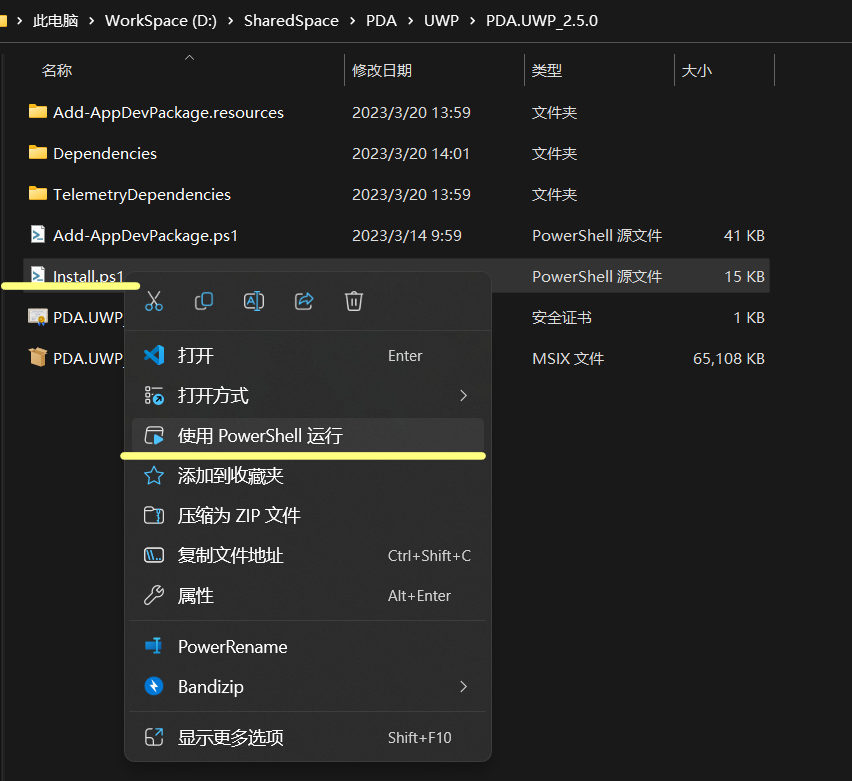
Task: Click the 安全证书 type cell
Action: [561, 317]
